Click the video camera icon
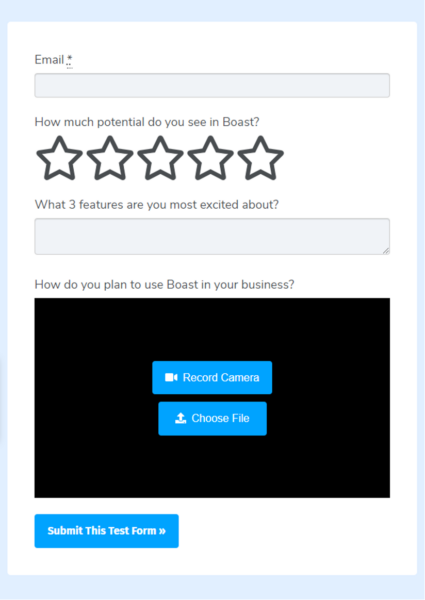The width and height of the screenshot is (425, 600). (x=171, y=378)
